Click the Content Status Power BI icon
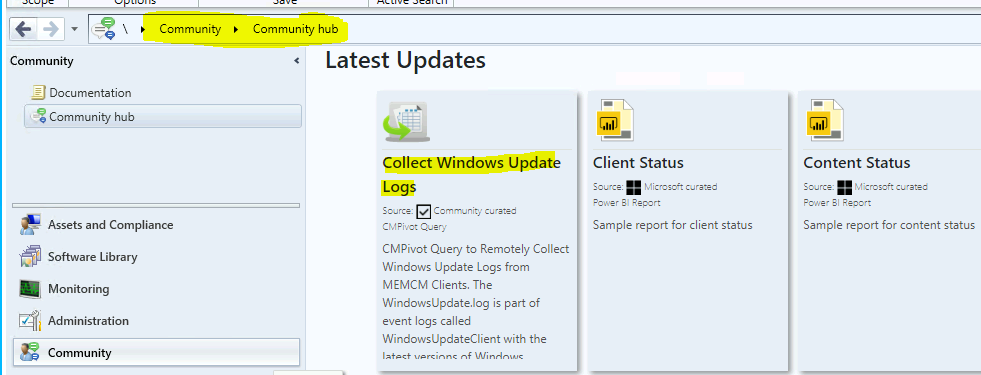Image resolution: width=981 pixels, height=375 pixels. [x=826, y=120]
